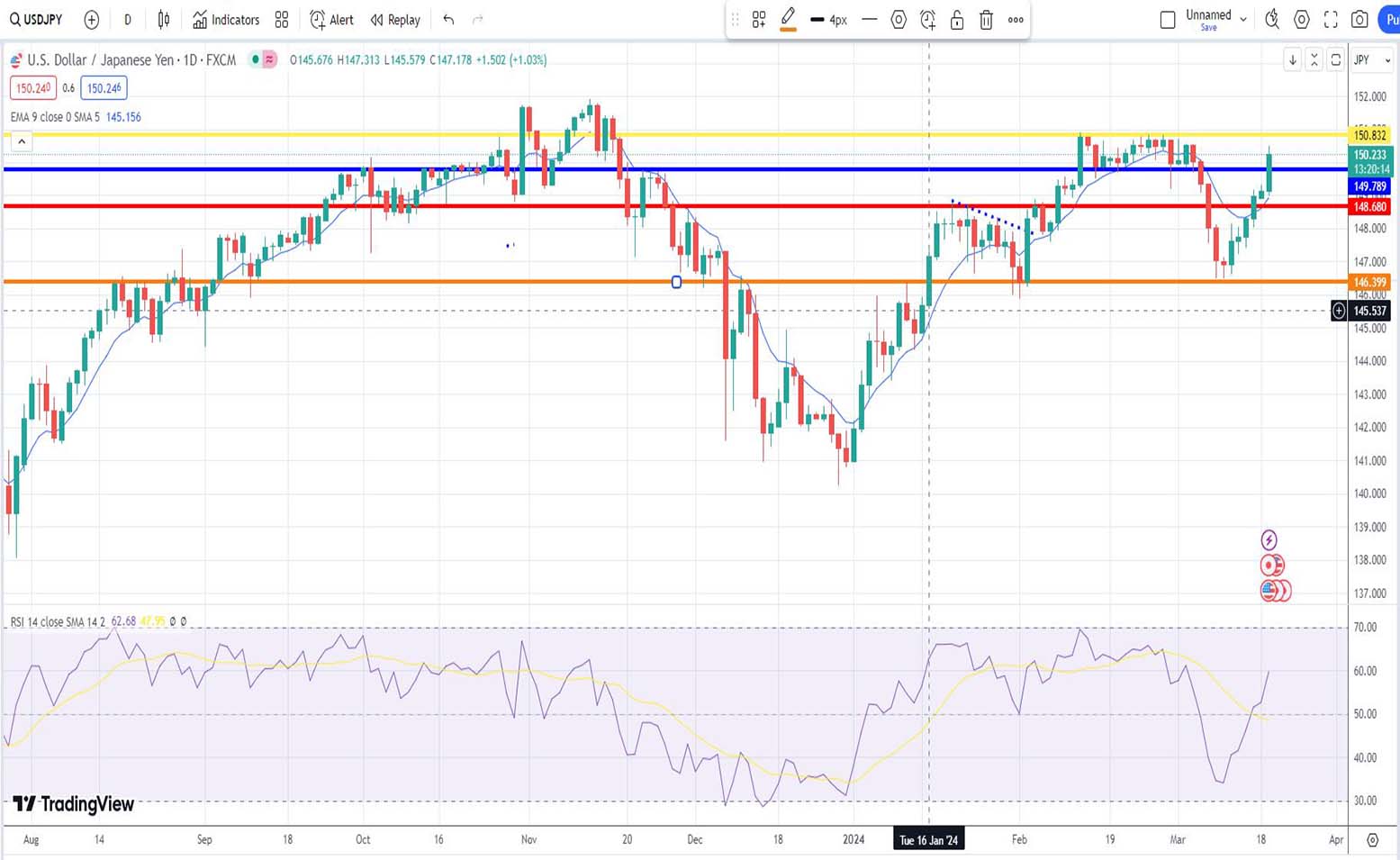The width and height of the screenshot is (1400, 860).
Task: Click the USDJPY symbol search field
Action: tap(36, 20)
